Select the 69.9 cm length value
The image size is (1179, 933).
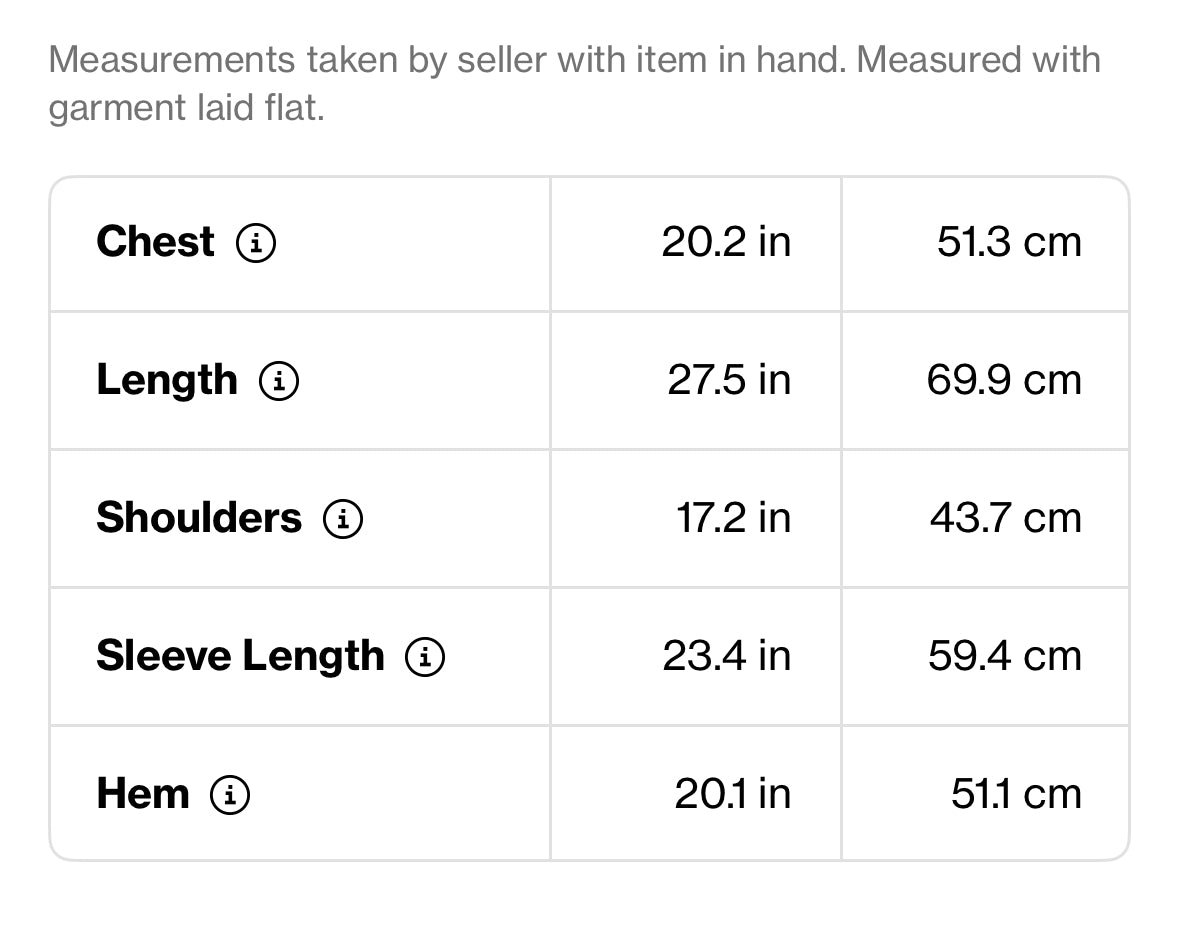click(1004, 380)
